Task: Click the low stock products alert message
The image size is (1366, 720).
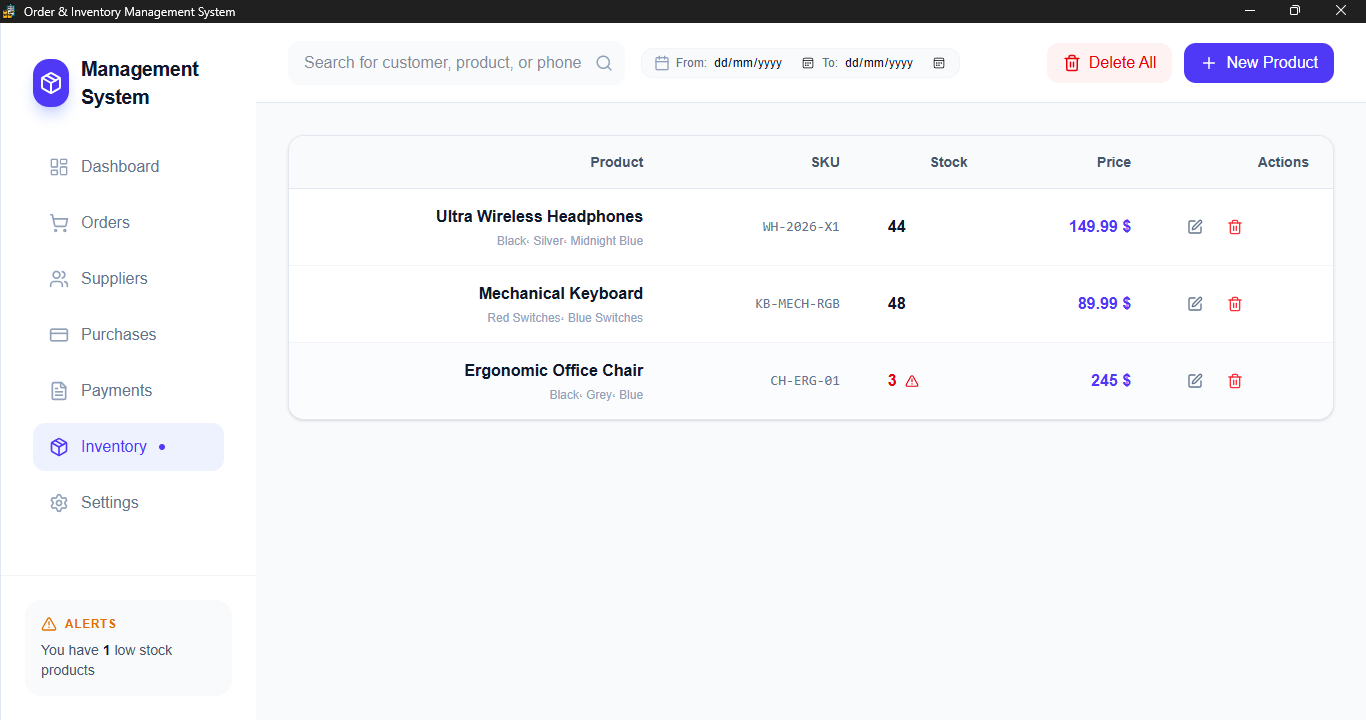Action: [107, 661]
